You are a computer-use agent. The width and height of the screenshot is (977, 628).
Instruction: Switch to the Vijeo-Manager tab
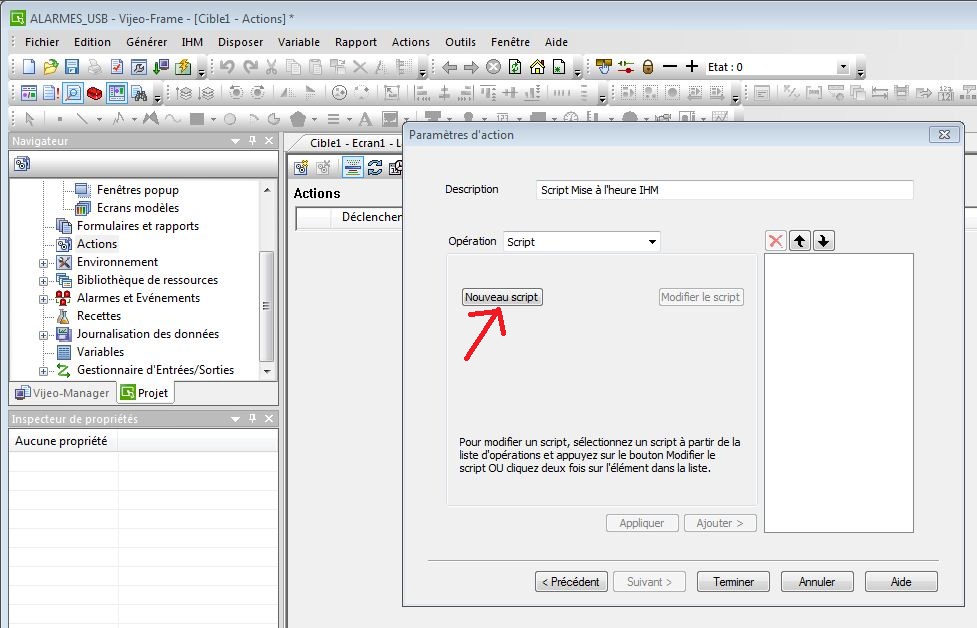(62, 393)
